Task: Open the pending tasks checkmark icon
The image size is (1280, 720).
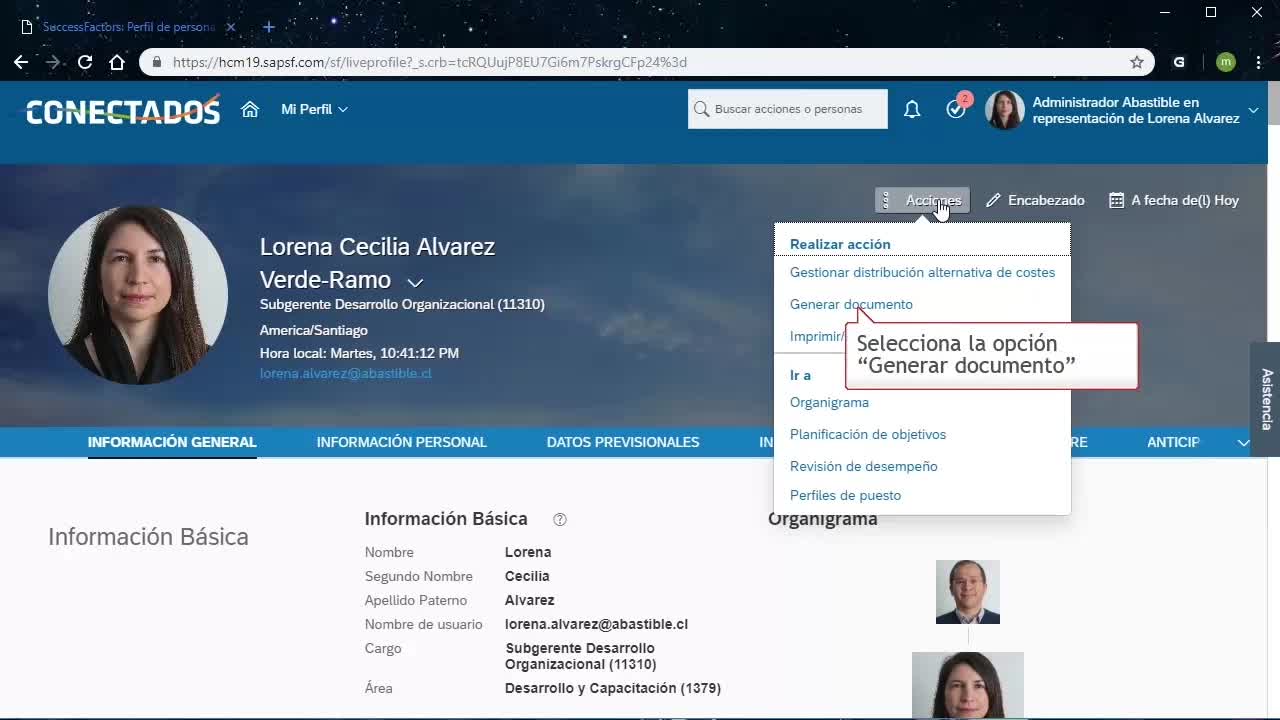Action: [956, 109]
